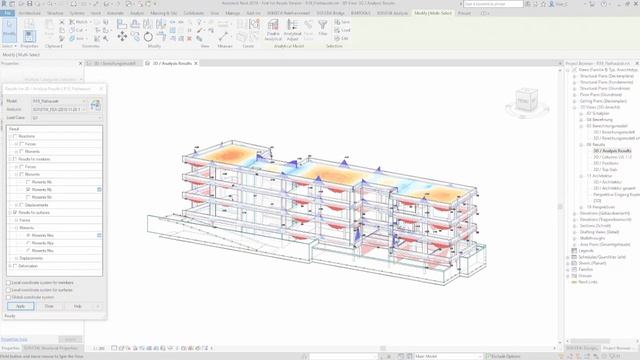Click the Project Browser horizontal scrollbar

tap(590, 341)
